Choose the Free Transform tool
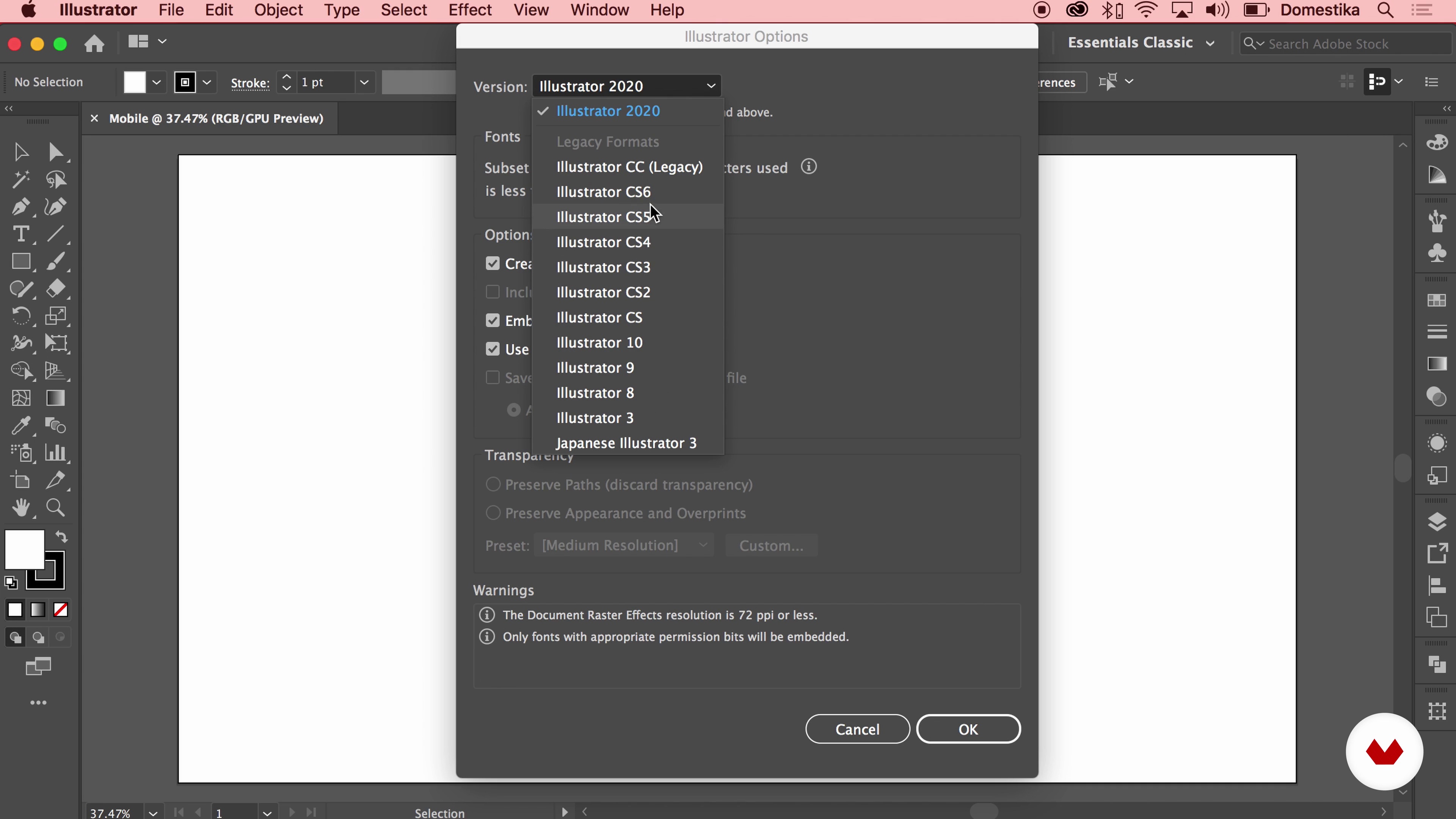1456x819 pixels. pyautogui.click(x=55, y=343)
